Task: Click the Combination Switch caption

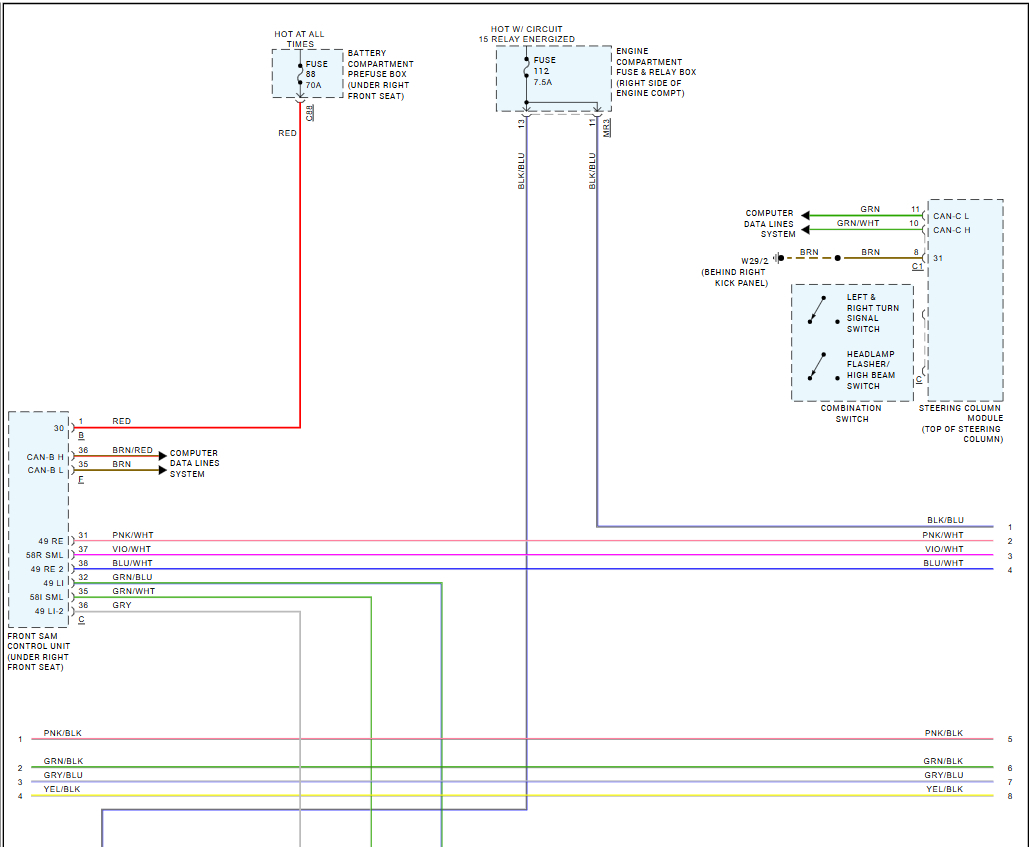Action: (x=851, y=413)
